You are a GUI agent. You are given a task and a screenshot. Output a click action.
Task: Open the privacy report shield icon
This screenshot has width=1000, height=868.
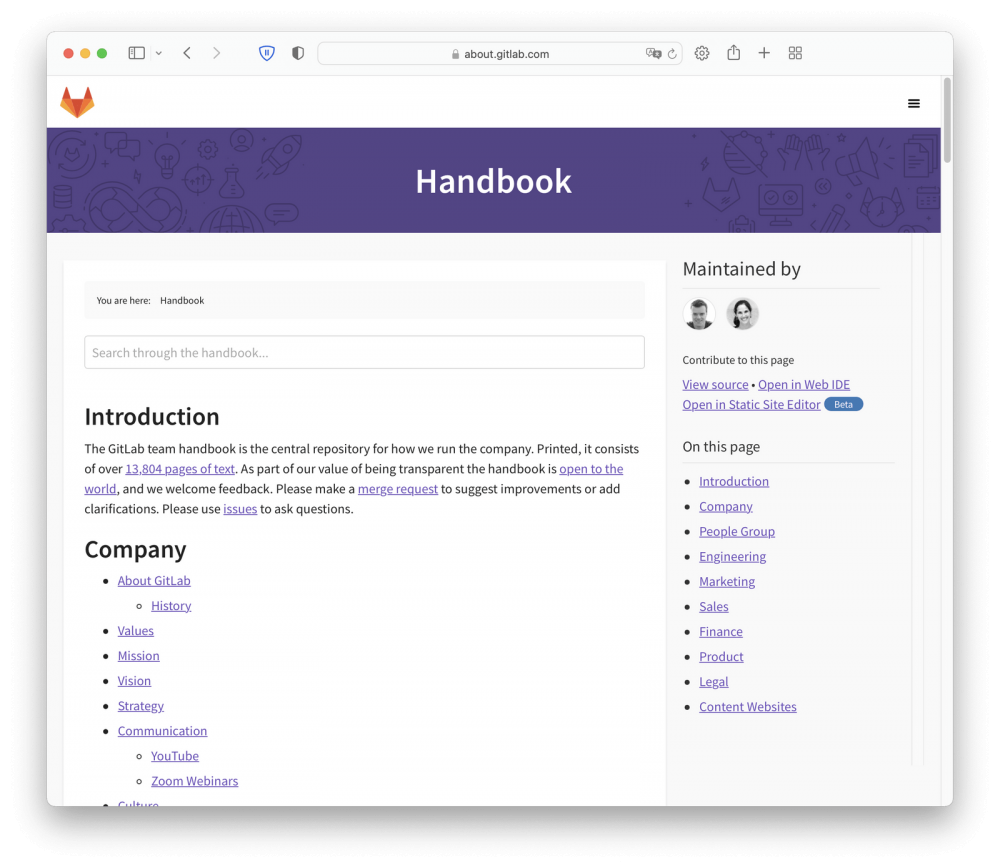click(x=298, y=53)
